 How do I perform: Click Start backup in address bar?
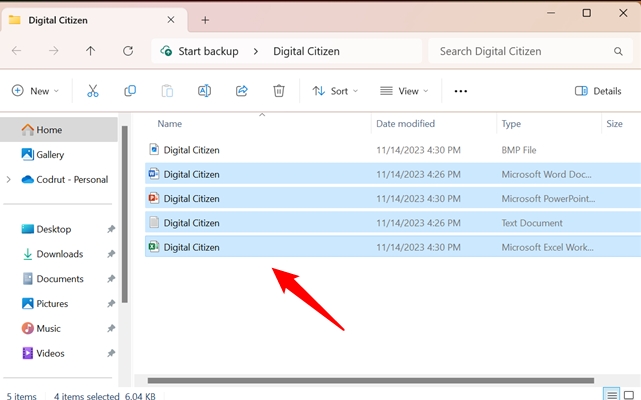(x=207, y=51)
